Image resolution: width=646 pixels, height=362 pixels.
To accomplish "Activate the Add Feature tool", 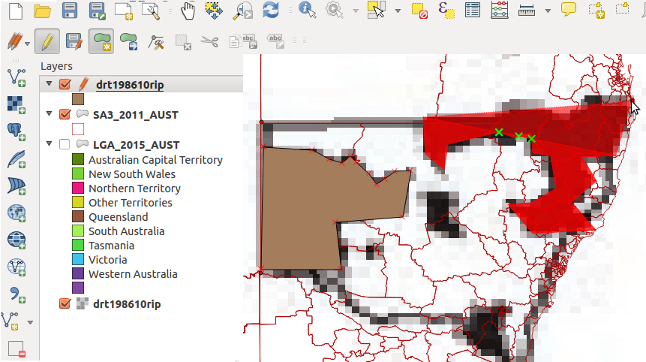I will tap(101, 41).
